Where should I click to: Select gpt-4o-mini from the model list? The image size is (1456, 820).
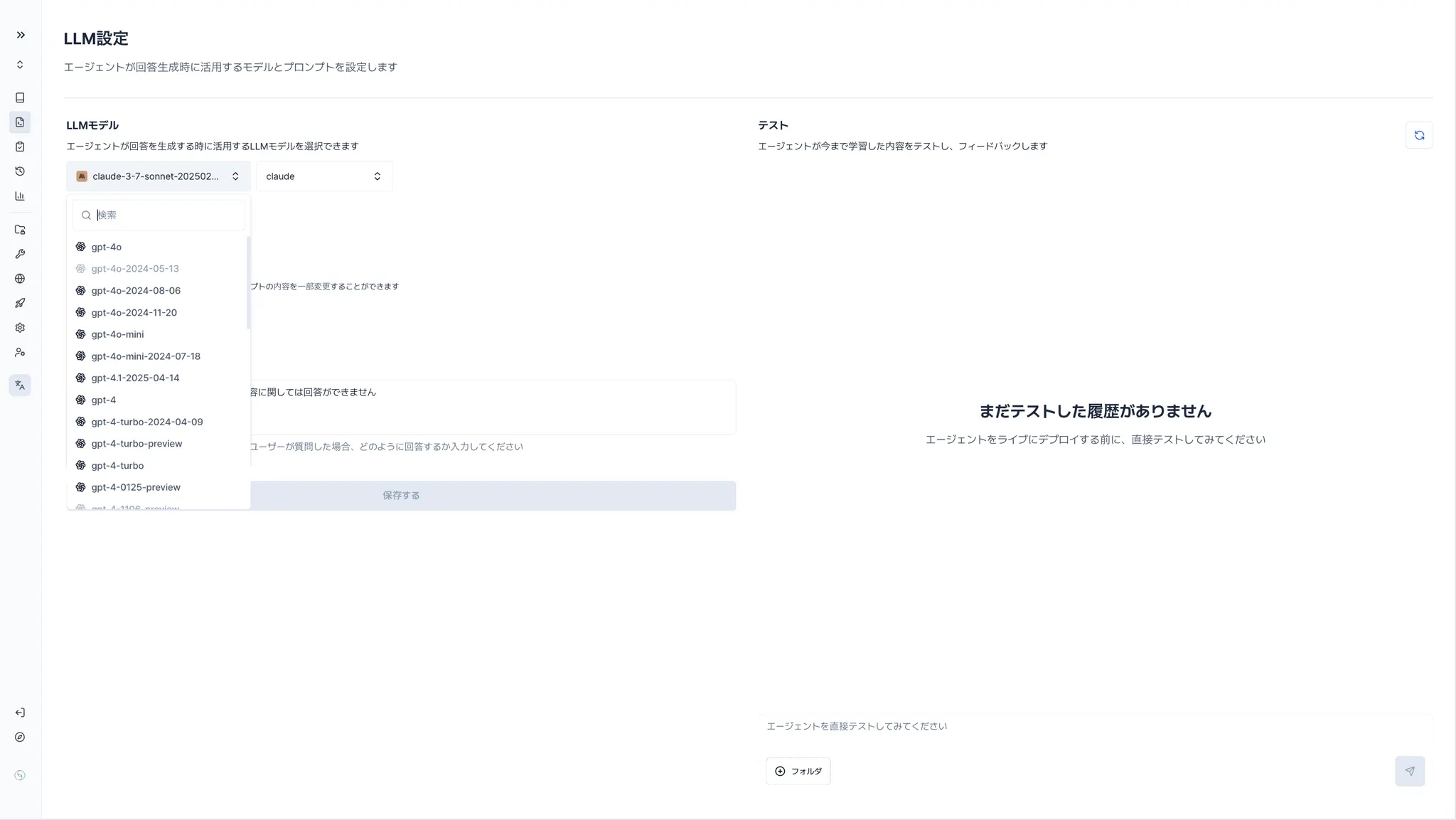click(117, 334)
